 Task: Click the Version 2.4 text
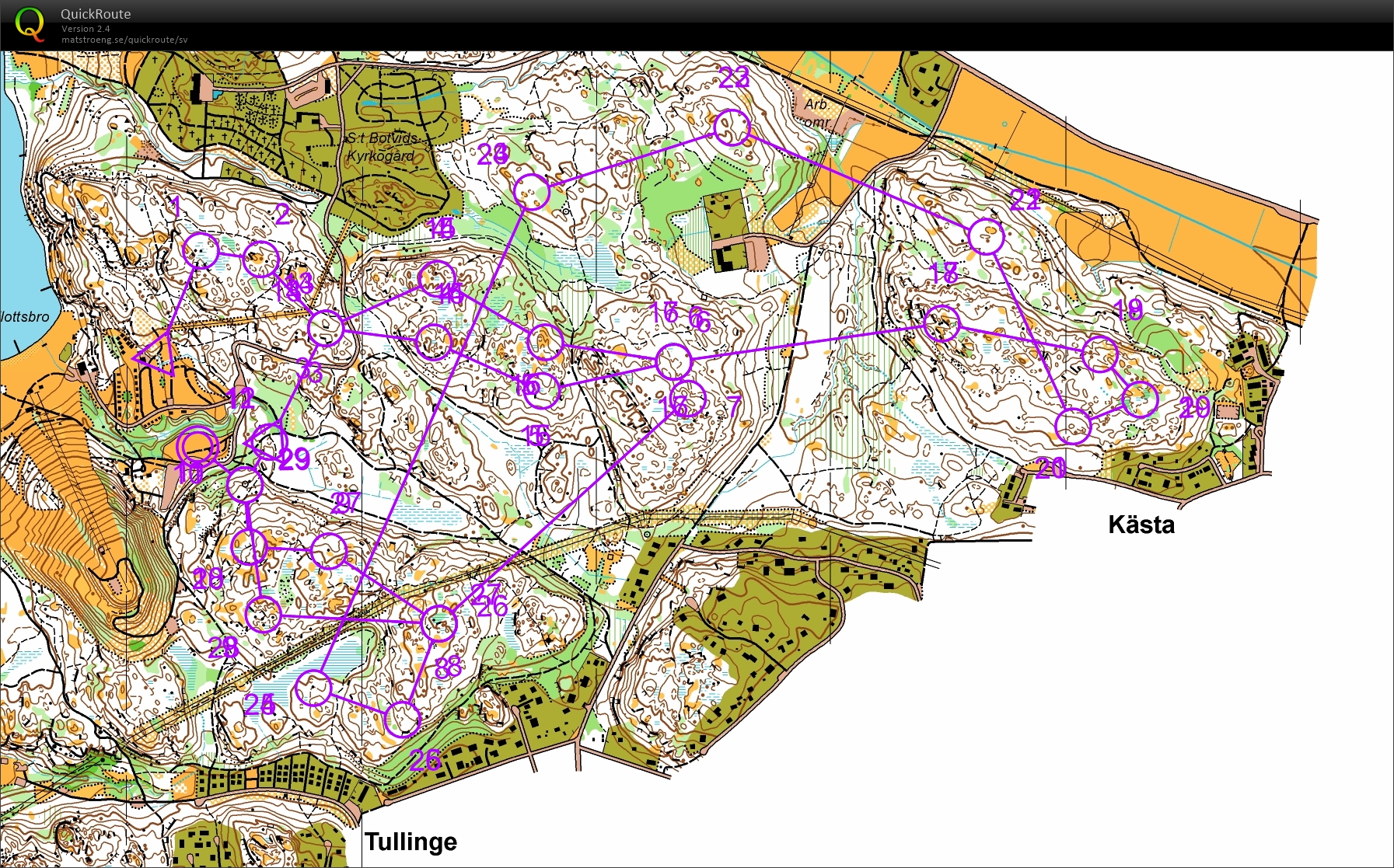pyautogui.click(x=86, y=29)
